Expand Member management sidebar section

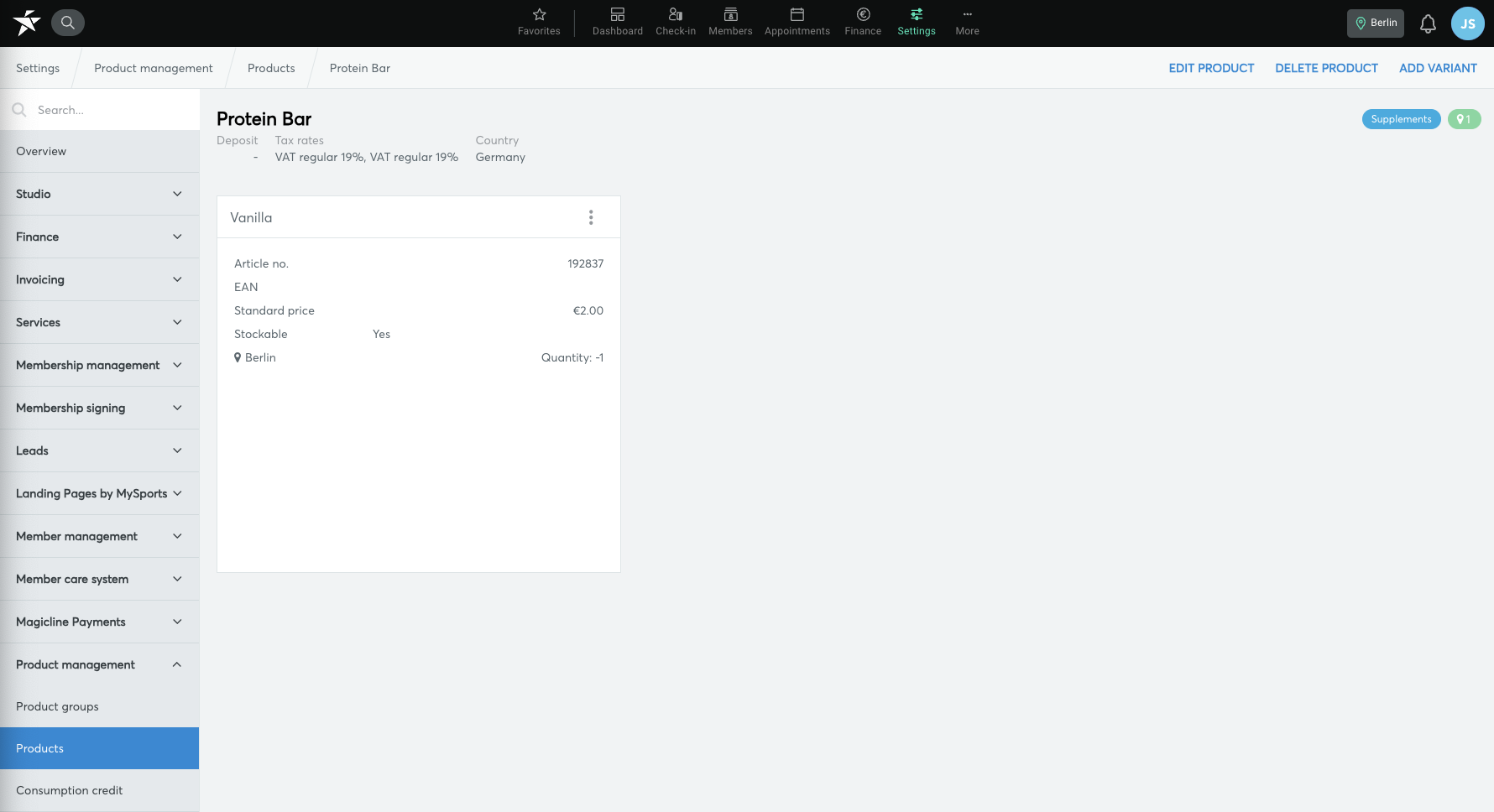tap(100, 536)
